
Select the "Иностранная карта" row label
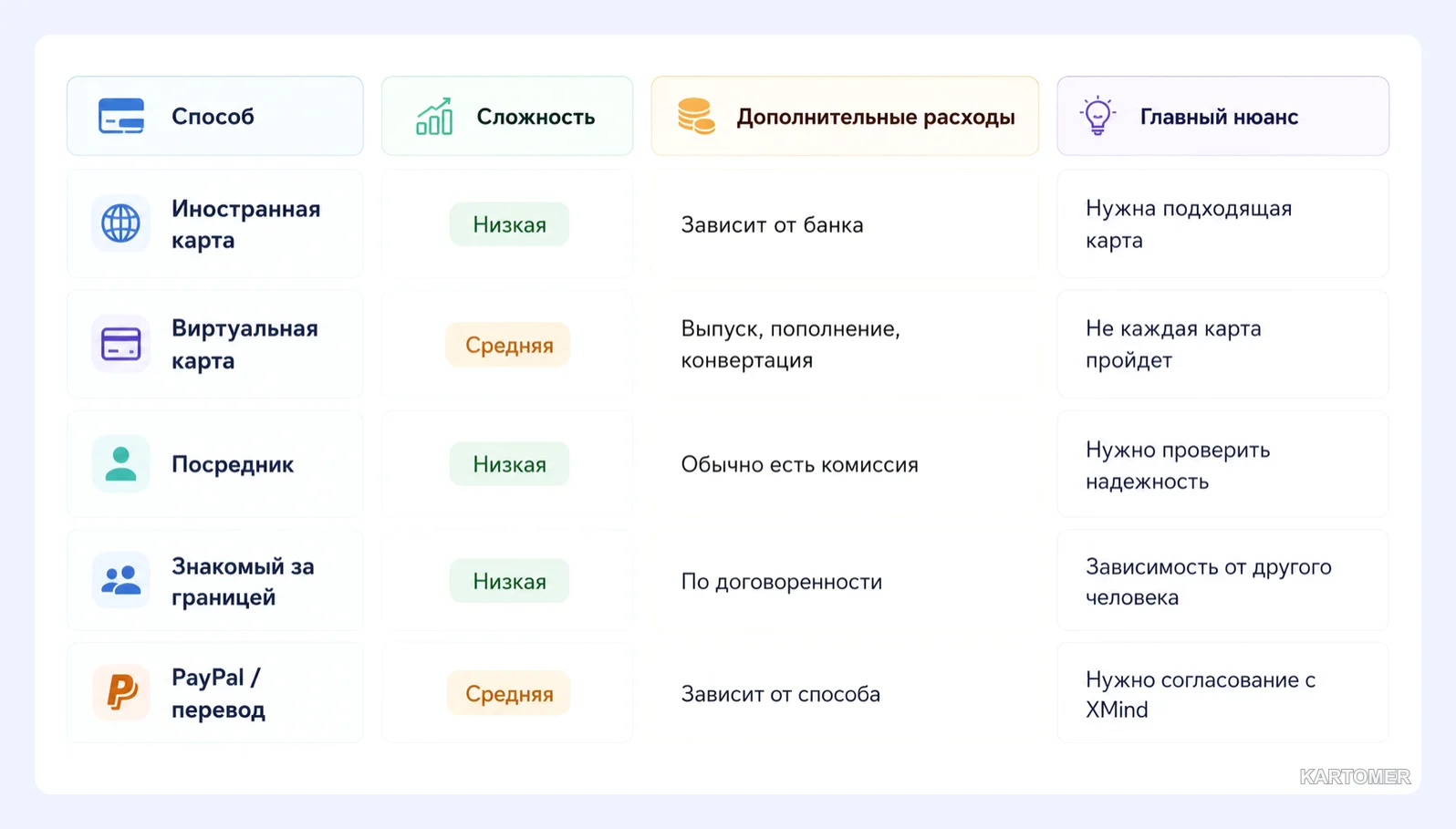(246, 224)
